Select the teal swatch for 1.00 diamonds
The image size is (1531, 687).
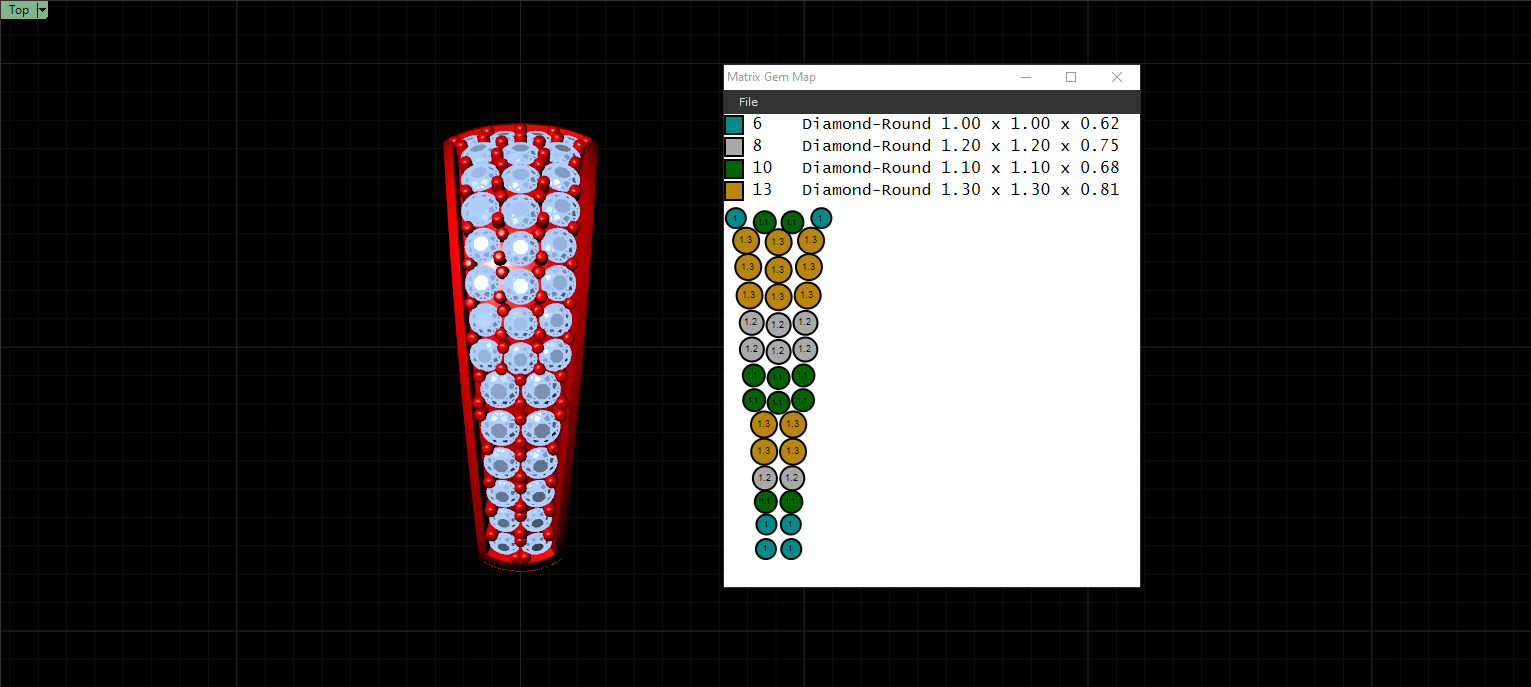pos(734,125)
